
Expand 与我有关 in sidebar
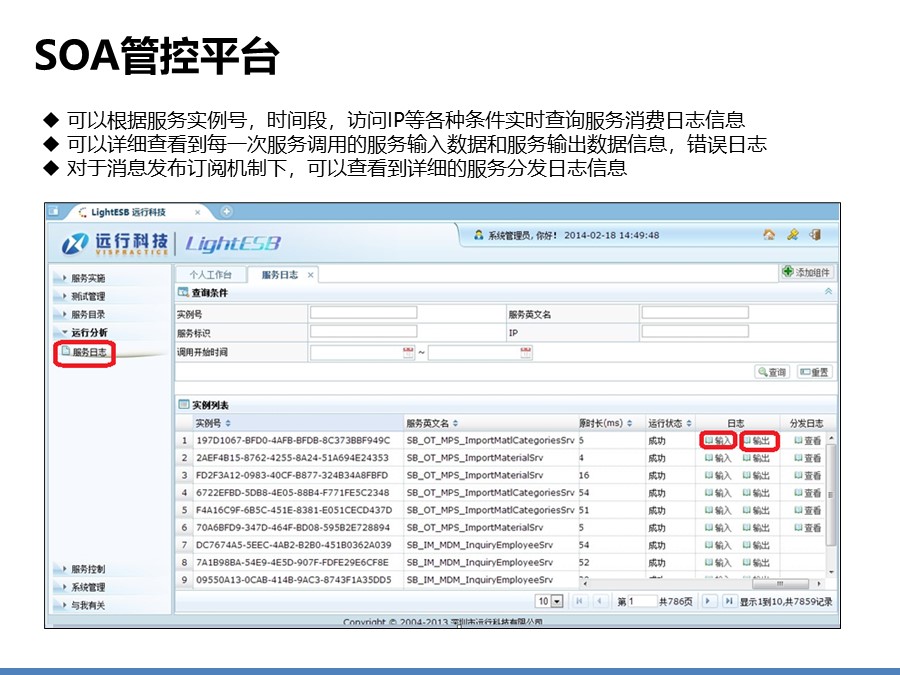point(88,605)
